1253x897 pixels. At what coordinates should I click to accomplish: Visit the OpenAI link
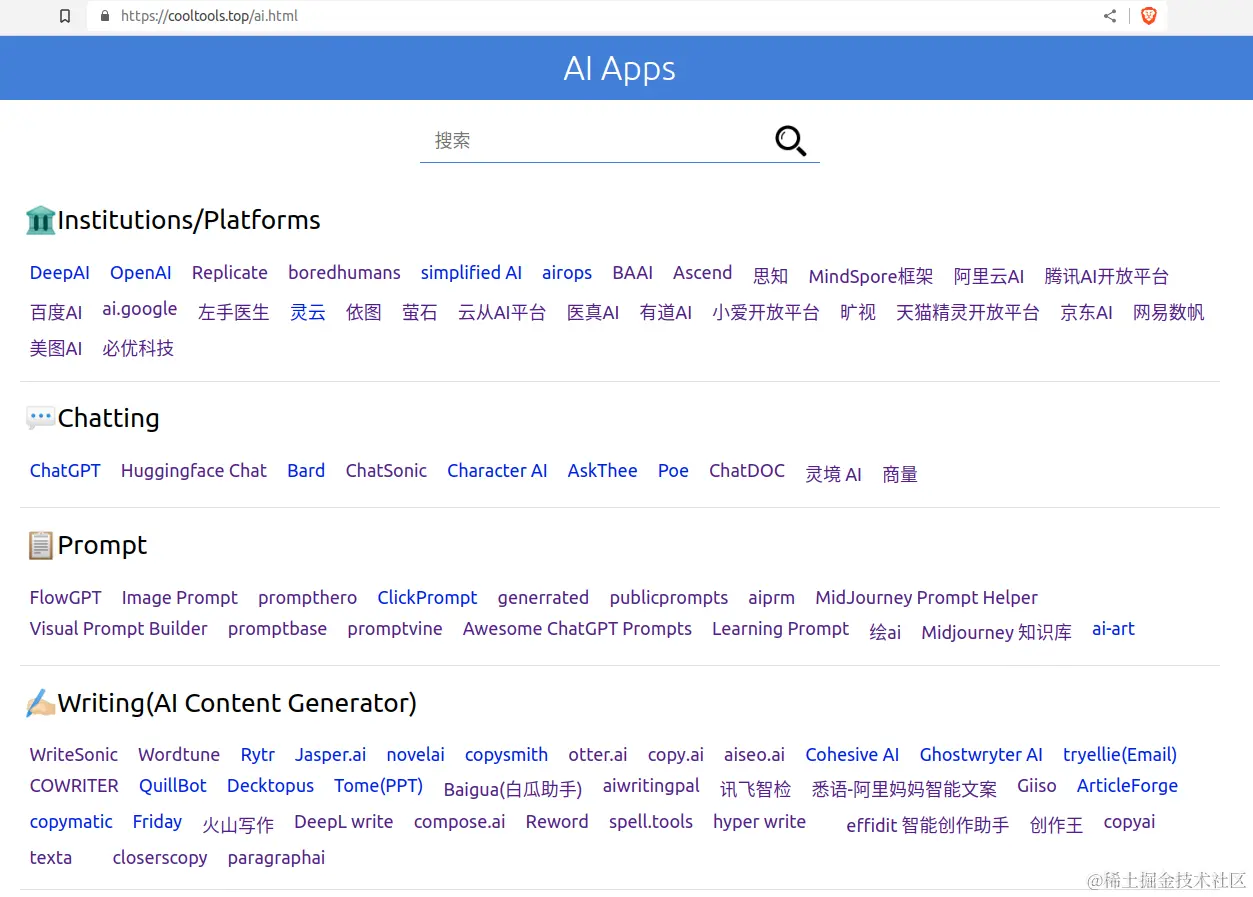140,272
